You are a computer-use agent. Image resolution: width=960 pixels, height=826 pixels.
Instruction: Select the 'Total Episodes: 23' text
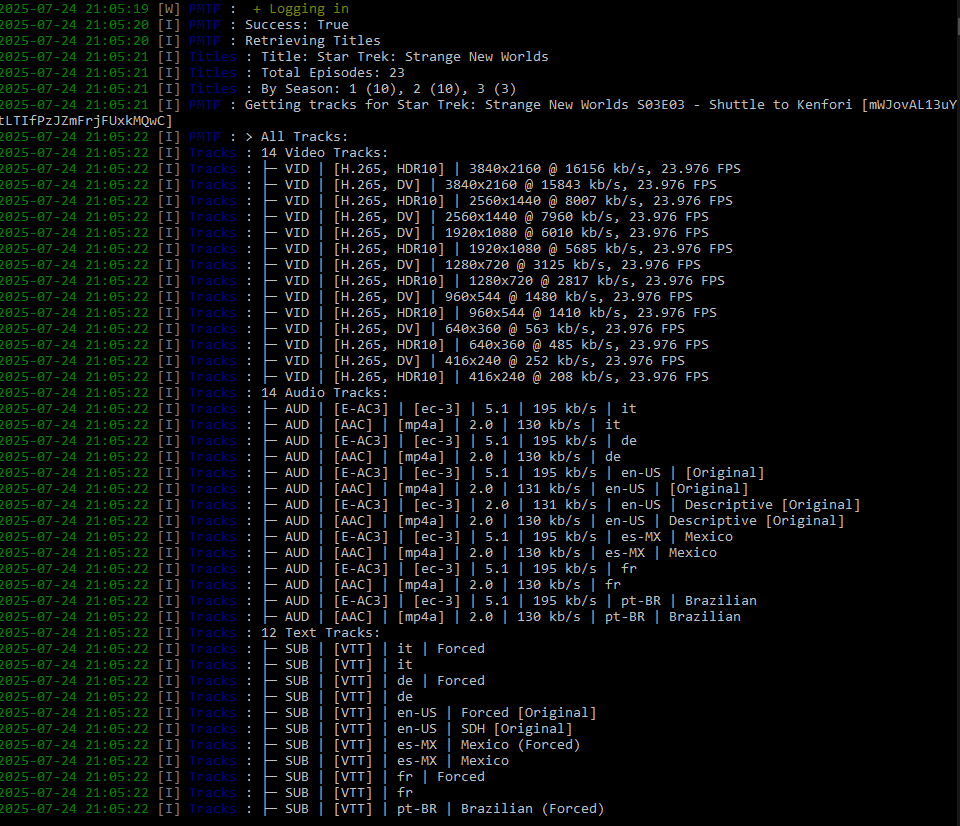332,73
